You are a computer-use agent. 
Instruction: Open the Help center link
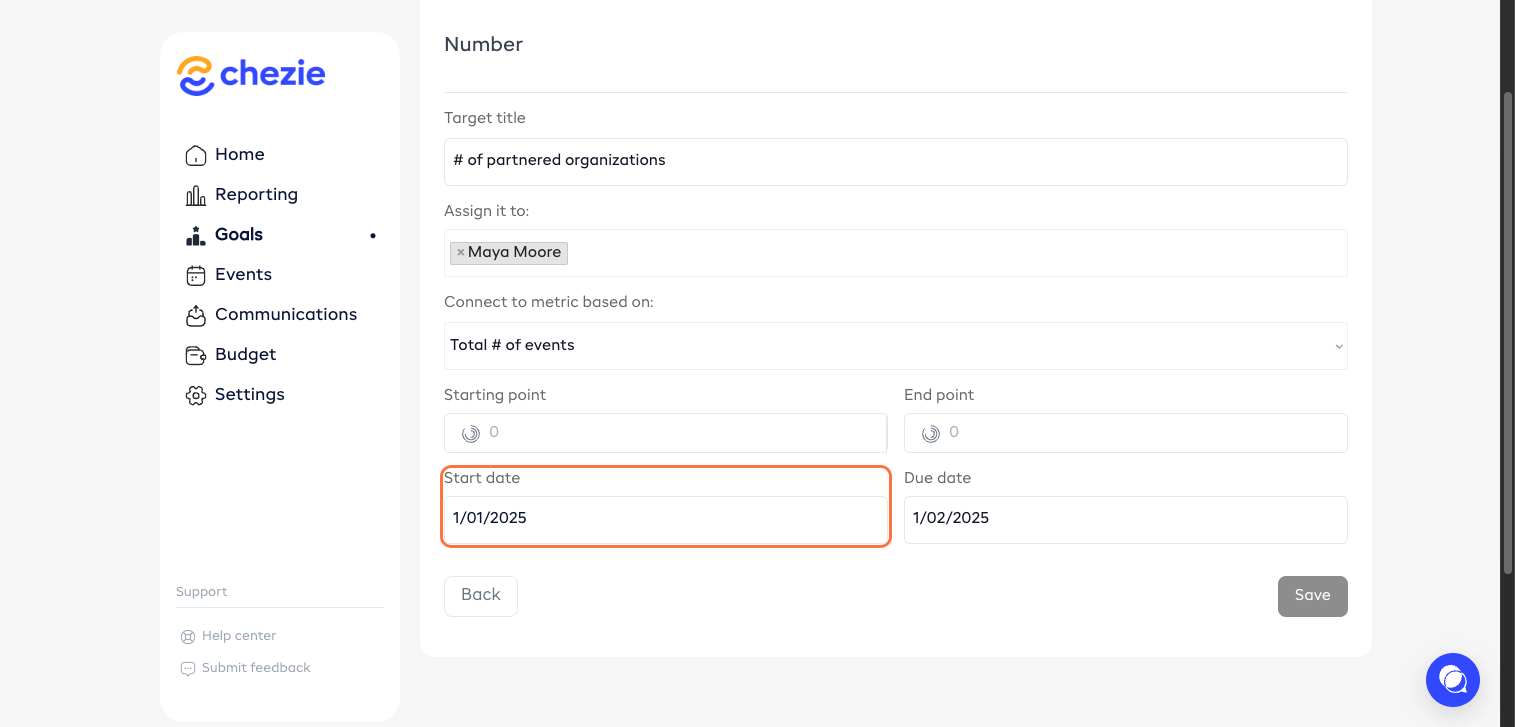click(x=238, y=636)
